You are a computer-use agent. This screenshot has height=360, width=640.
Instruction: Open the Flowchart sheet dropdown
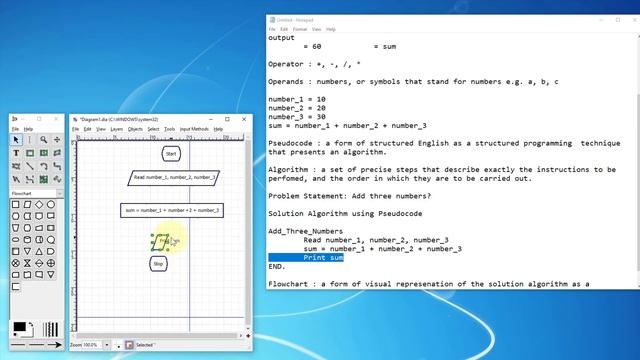pos(60,193)
